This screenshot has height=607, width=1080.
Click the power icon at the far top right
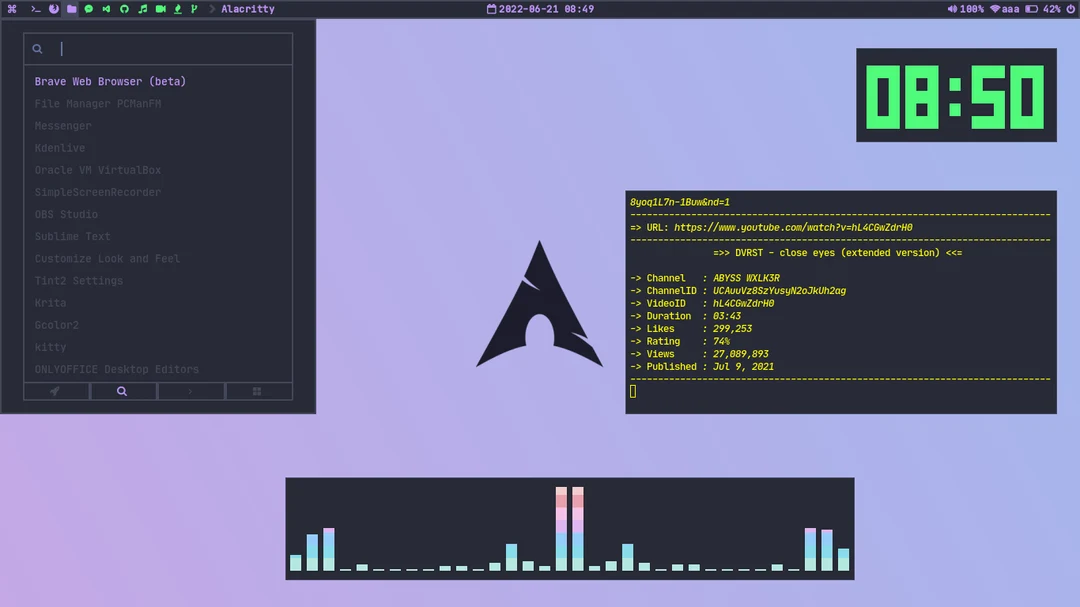click(1070, 9)
